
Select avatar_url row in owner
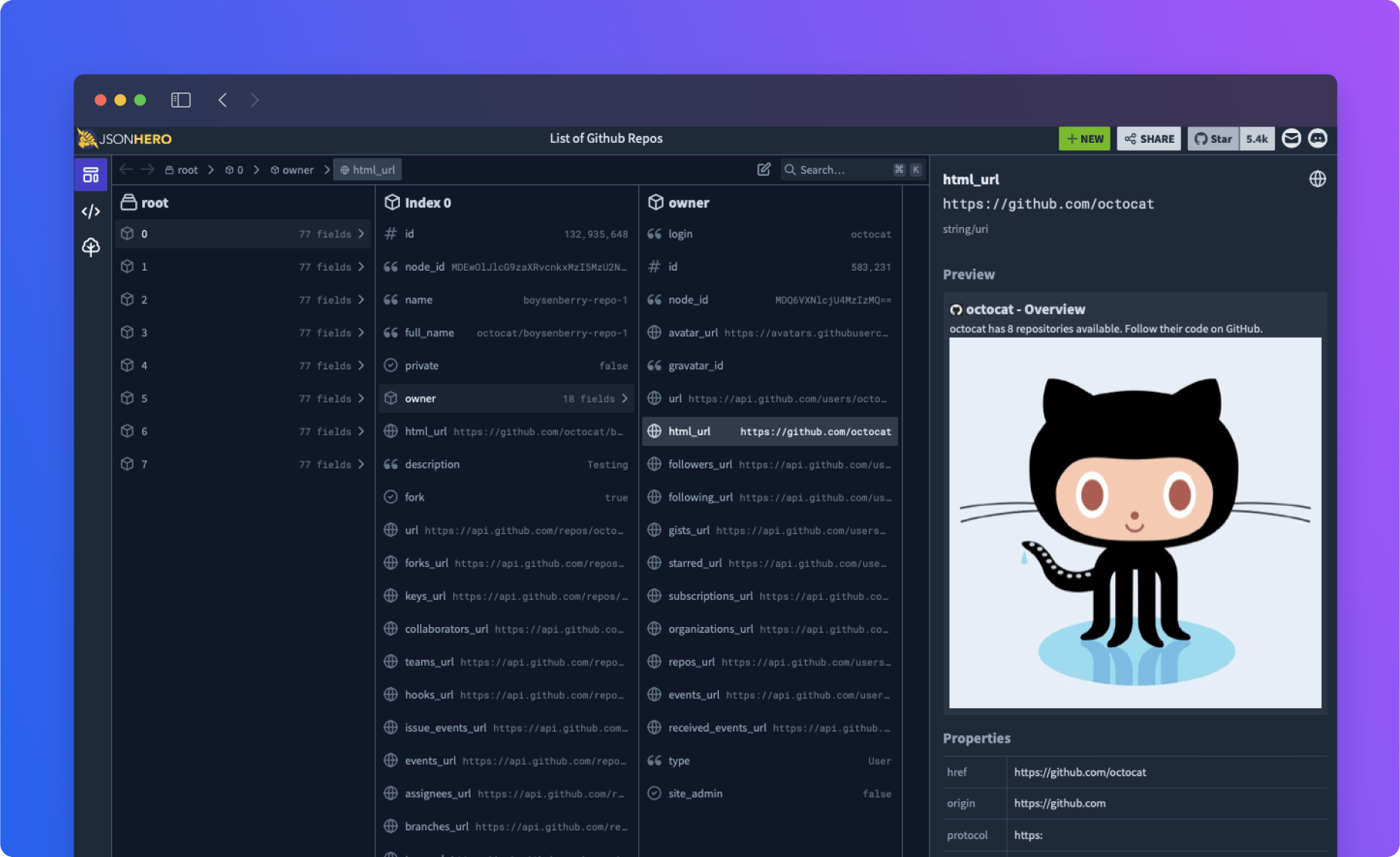[x=770, y=332]
